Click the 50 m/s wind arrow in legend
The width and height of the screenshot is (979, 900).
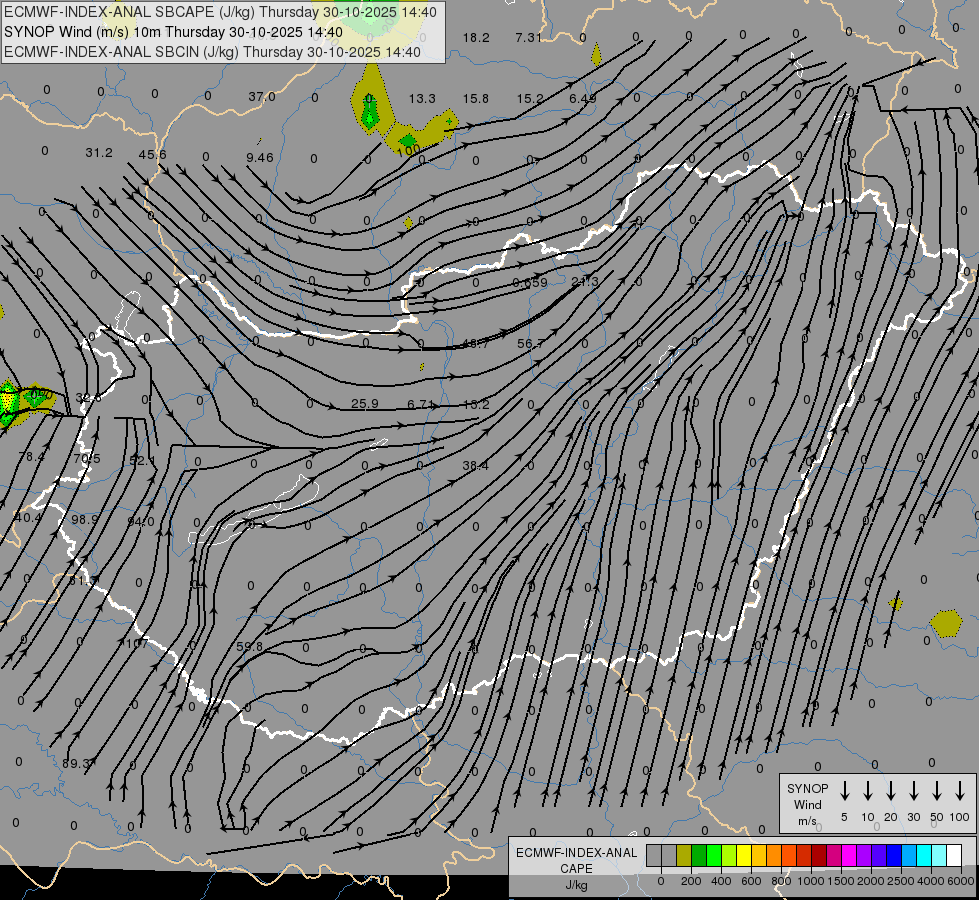[x=937, y=791]
